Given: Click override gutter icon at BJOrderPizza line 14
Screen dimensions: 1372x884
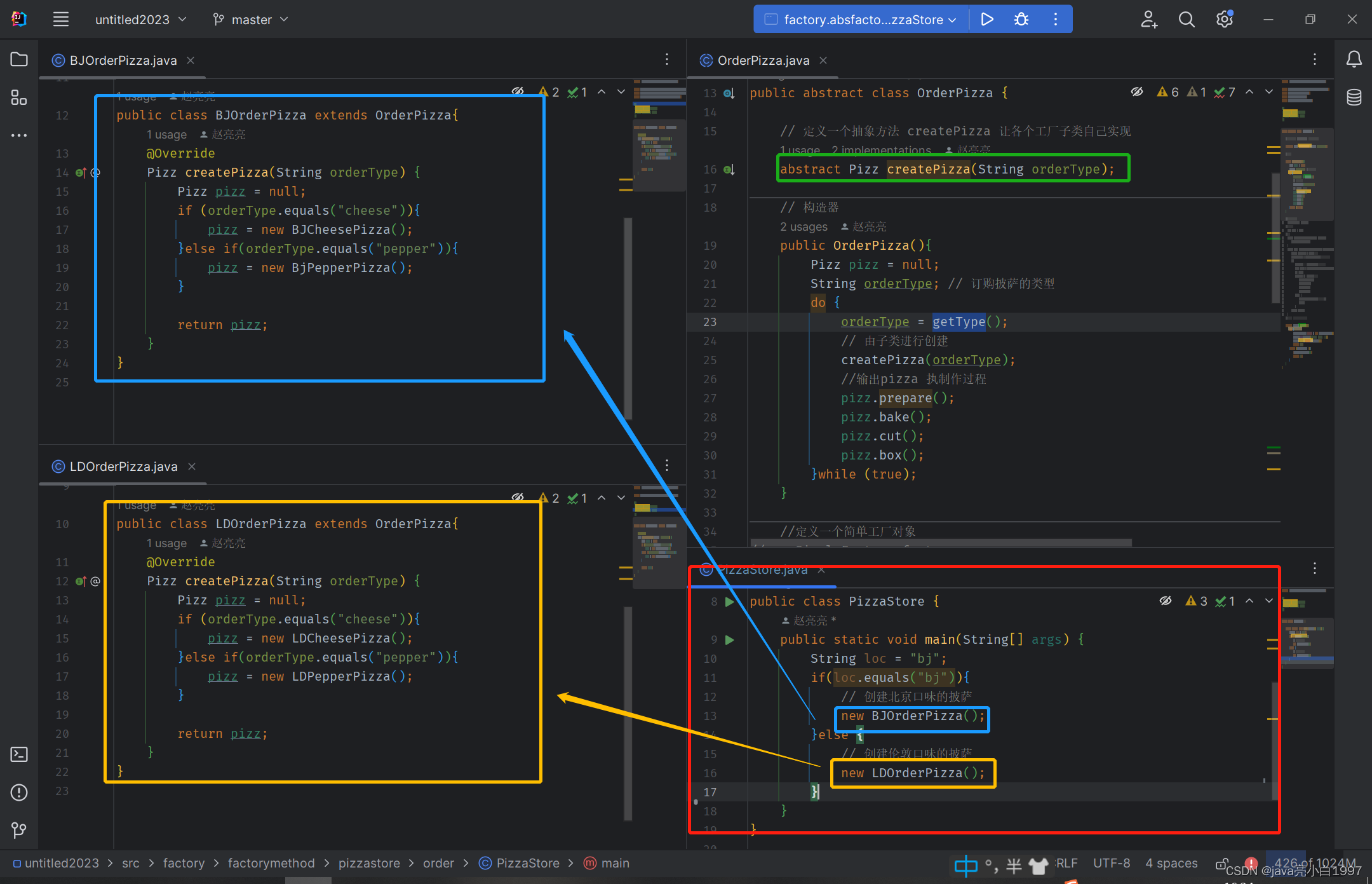Looking at the screenshot, I should [x=81, y=172].
